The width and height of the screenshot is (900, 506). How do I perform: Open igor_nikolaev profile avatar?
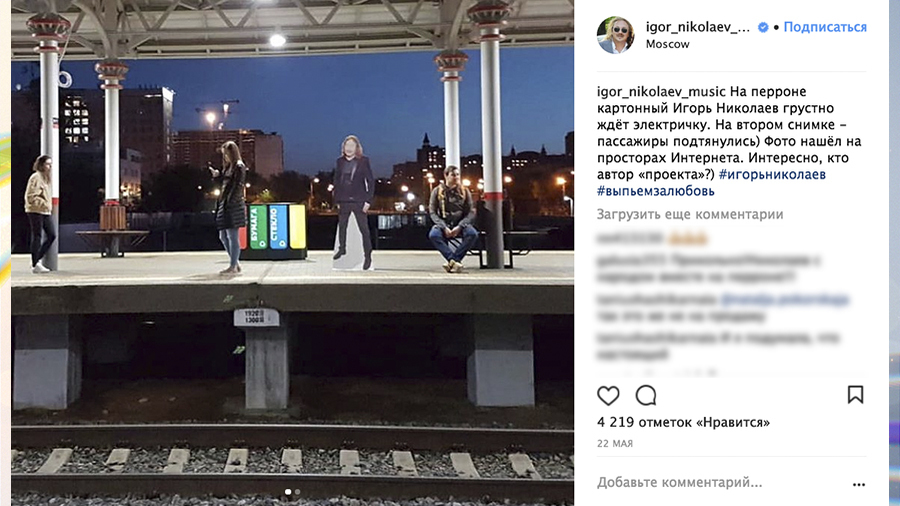(615, 35)
